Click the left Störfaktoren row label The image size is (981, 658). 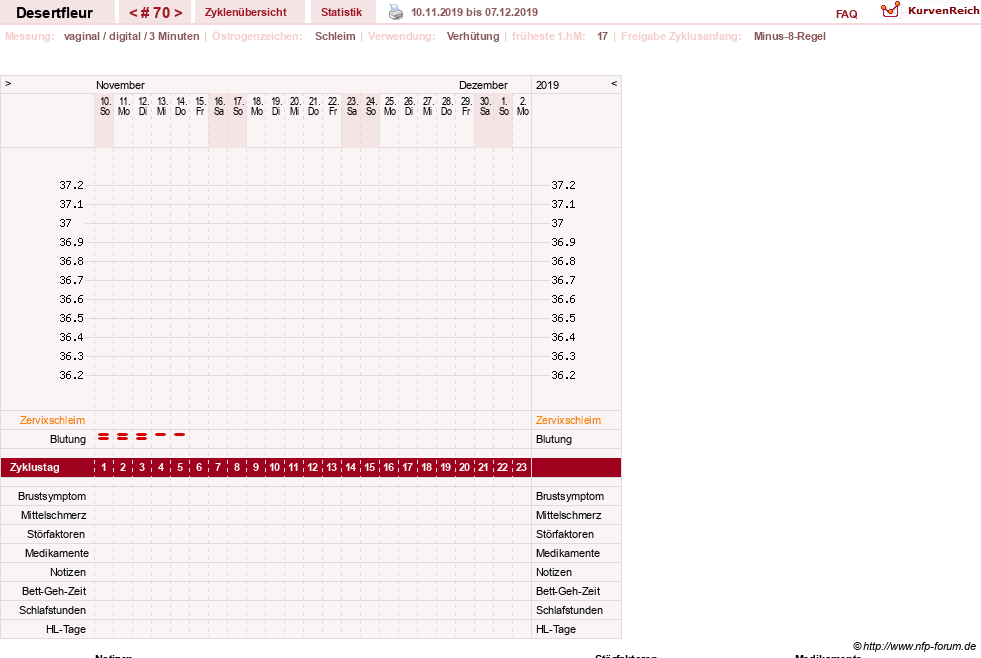[x=56, y=534]
